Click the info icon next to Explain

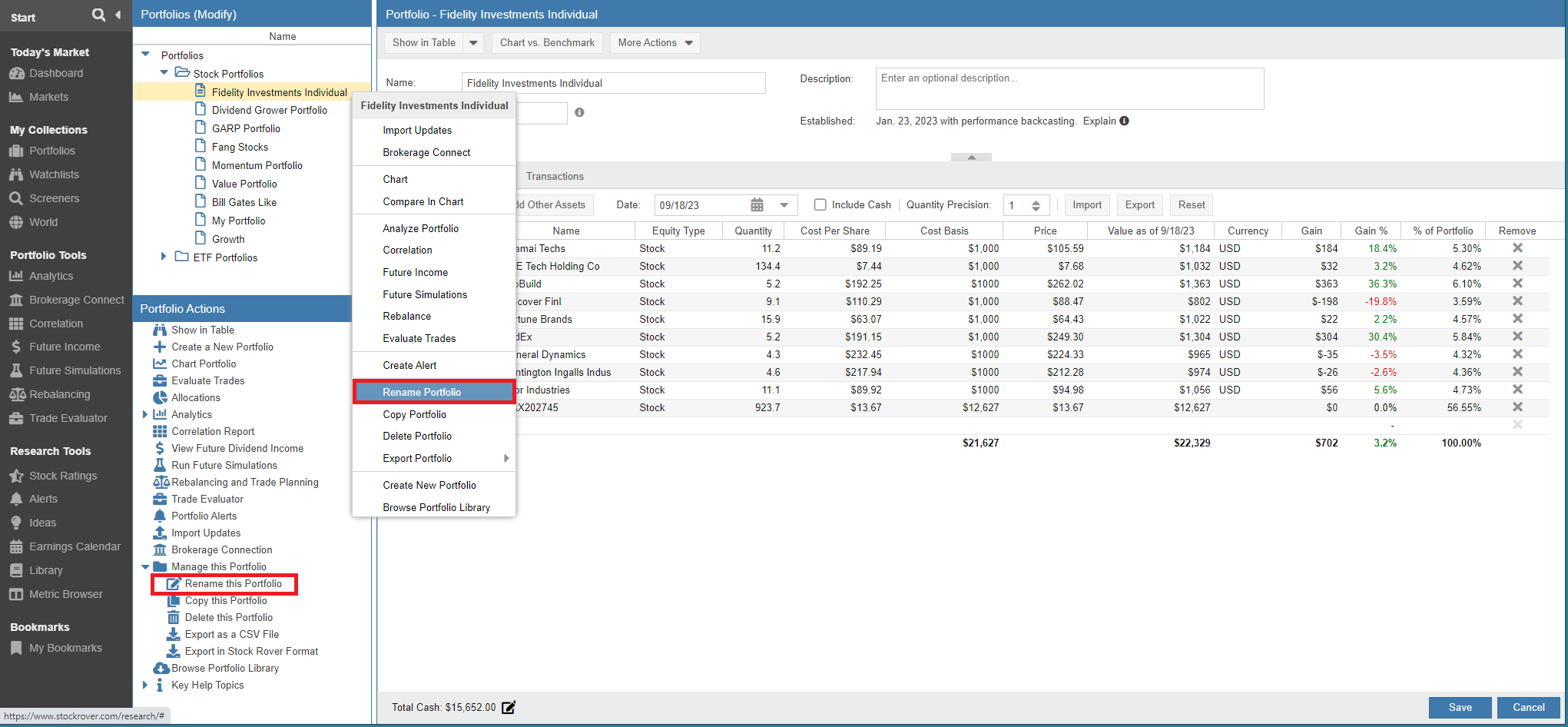click(x=1124, y=121)
